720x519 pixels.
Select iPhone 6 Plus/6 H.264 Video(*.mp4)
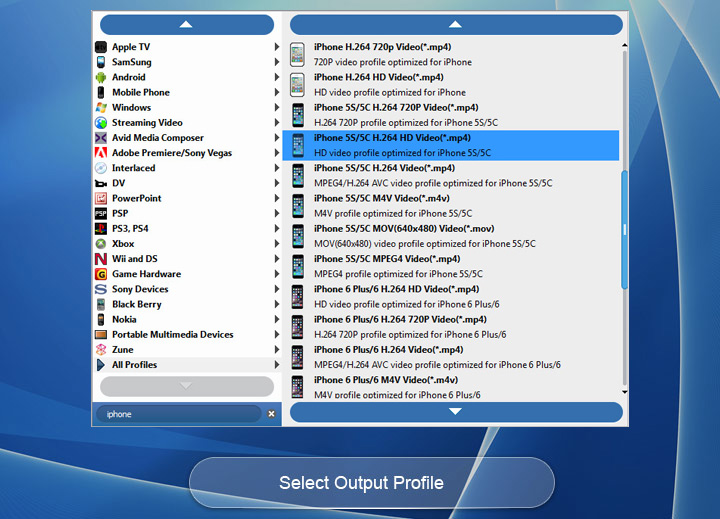tap(451, 357)
